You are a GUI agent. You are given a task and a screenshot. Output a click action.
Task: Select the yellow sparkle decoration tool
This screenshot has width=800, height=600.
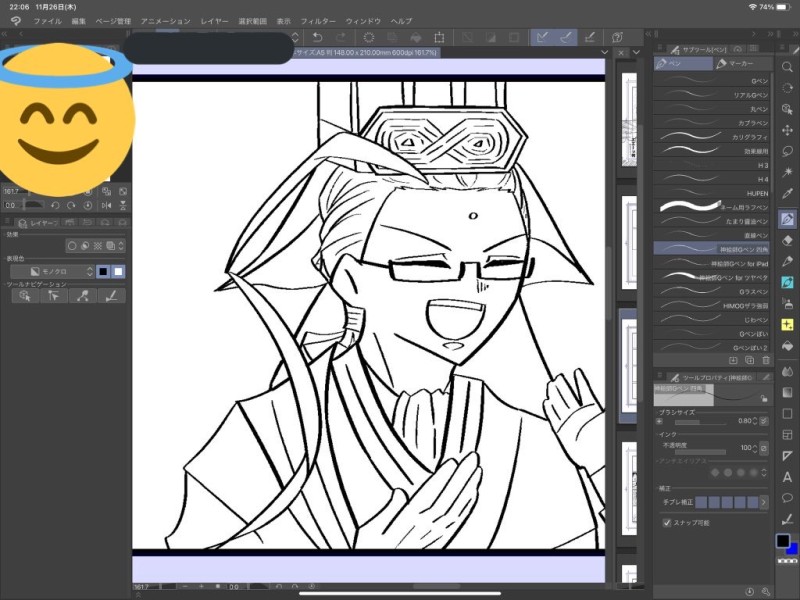[x=787, y=324]
